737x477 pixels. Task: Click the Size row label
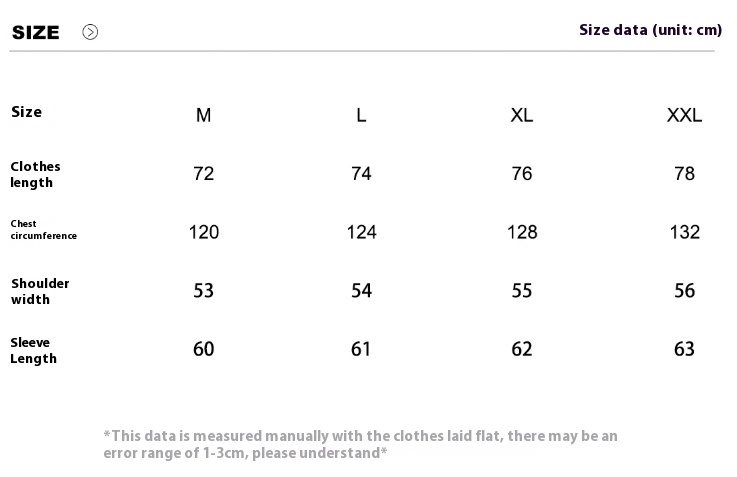coord(26,112)
